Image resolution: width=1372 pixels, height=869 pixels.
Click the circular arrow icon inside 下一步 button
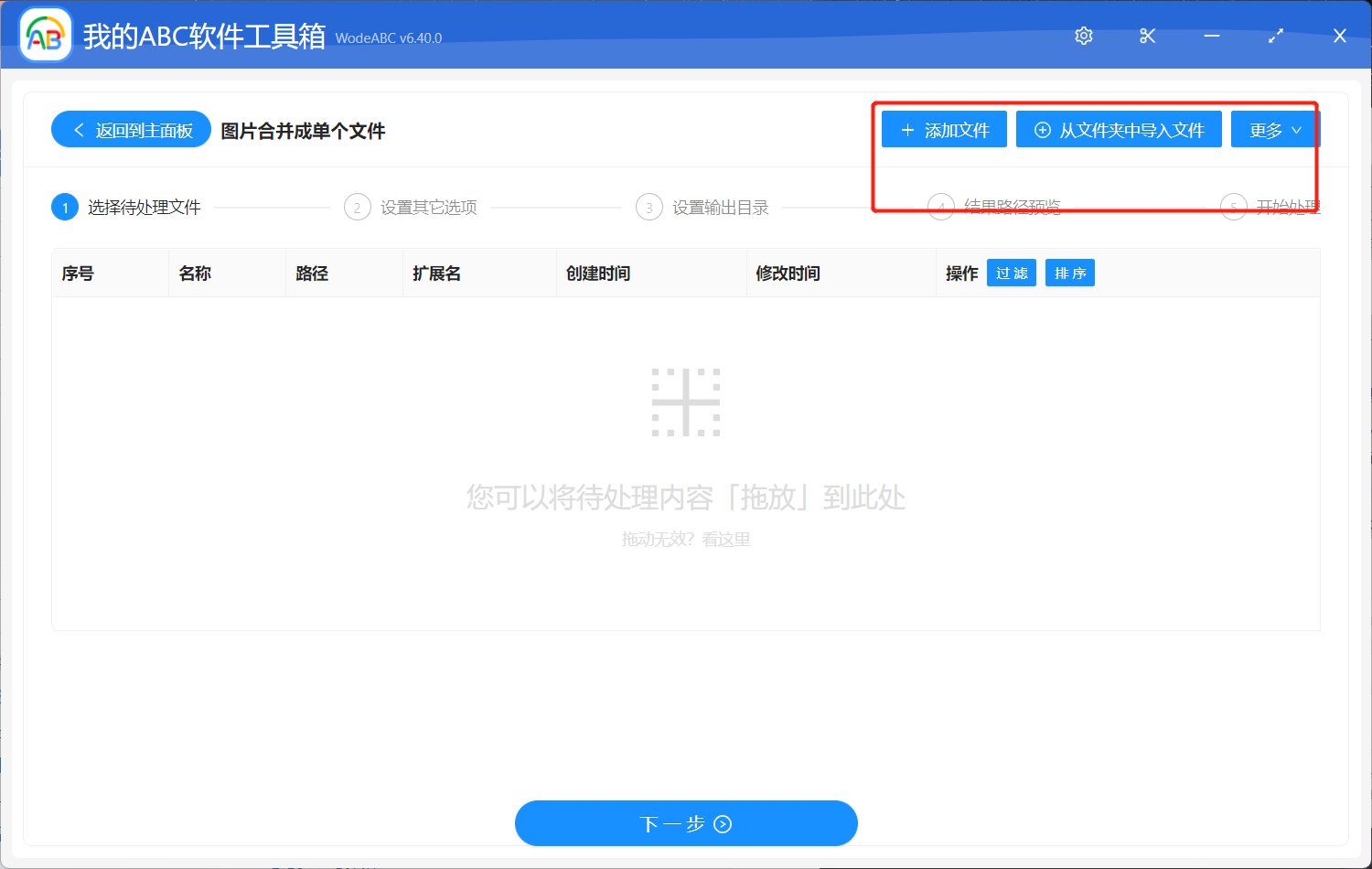click(723, 823)
